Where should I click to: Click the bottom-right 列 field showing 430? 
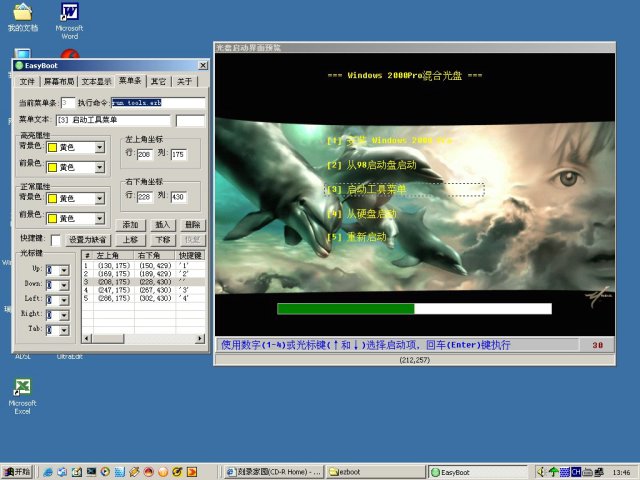point(178,197)
